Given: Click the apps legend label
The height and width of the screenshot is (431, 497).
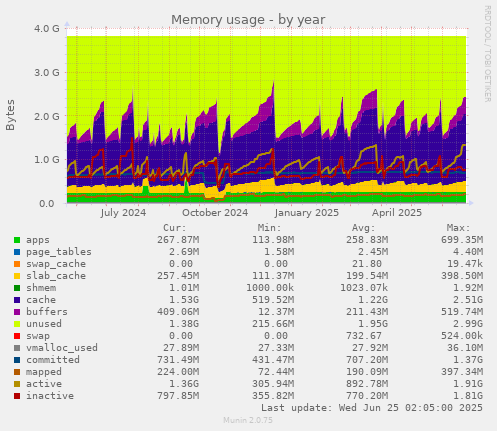Looking at the screenshot, I should [x=38, y=240].
